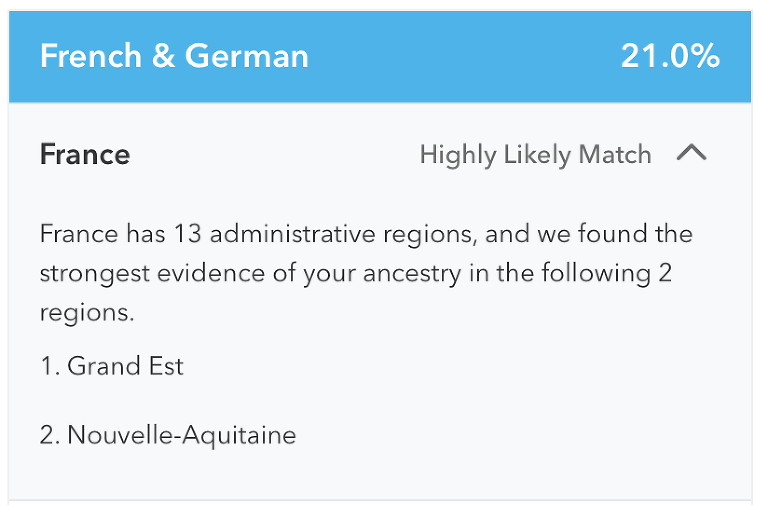Click the 21.0% ancestry percentage

tap(669, 56)
